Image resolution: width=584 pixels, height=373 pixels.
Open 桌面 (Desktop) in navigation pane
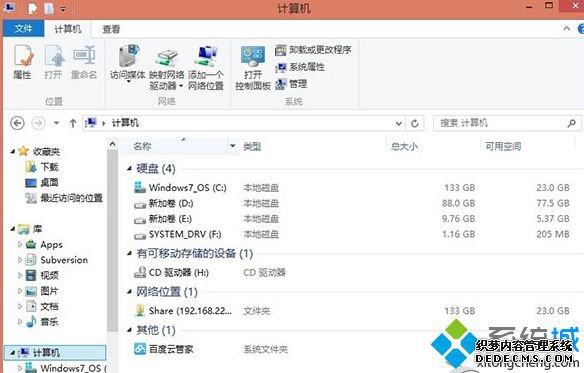pos(50,183)
